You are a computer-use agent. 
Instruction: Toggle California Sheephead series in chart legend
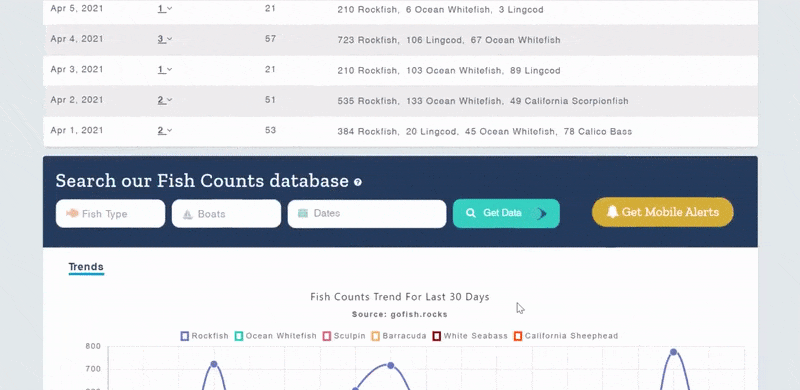pyautogui.click(x=566, y=336)
